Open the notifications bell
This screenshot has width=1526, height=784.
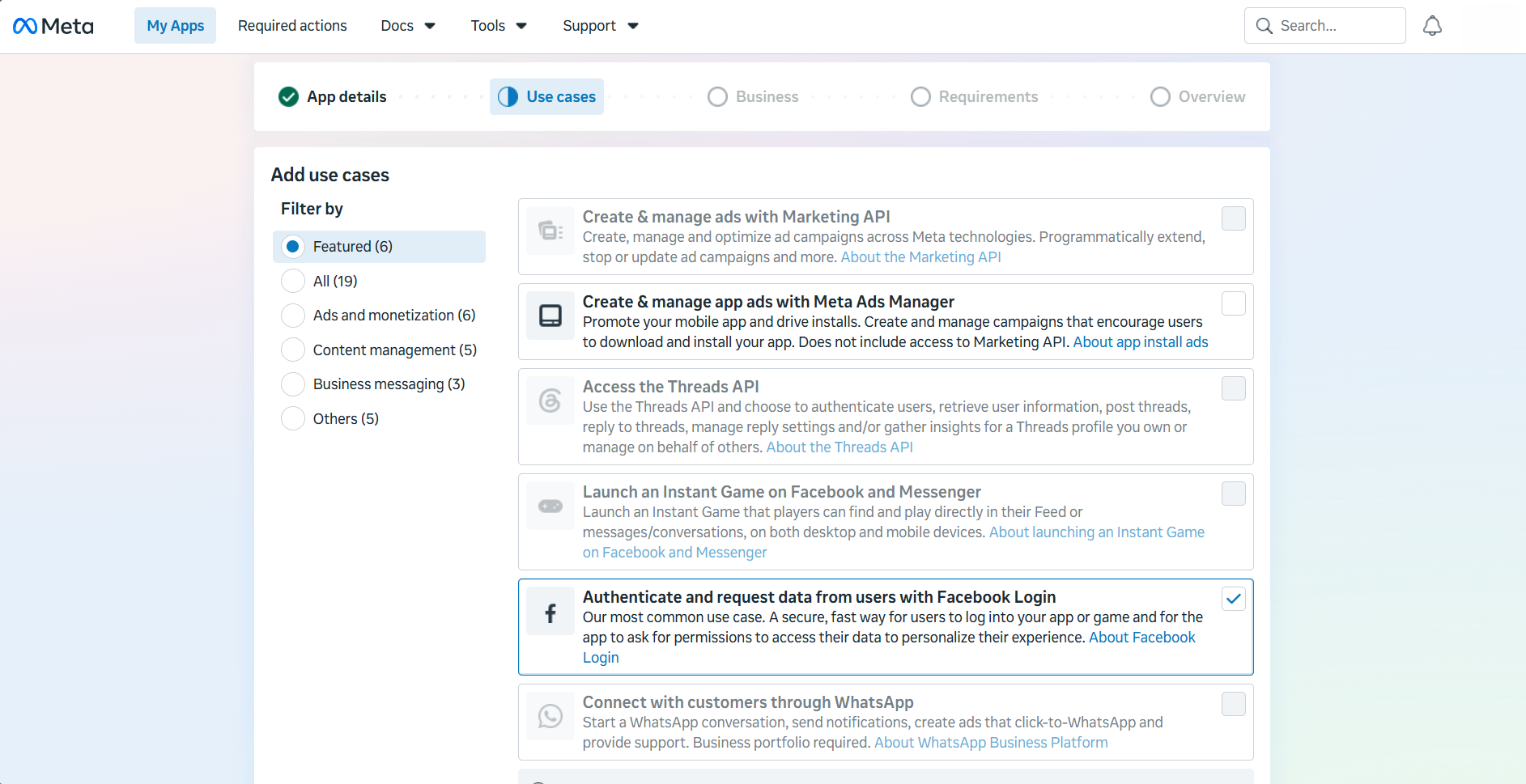tap(1432, 26)
